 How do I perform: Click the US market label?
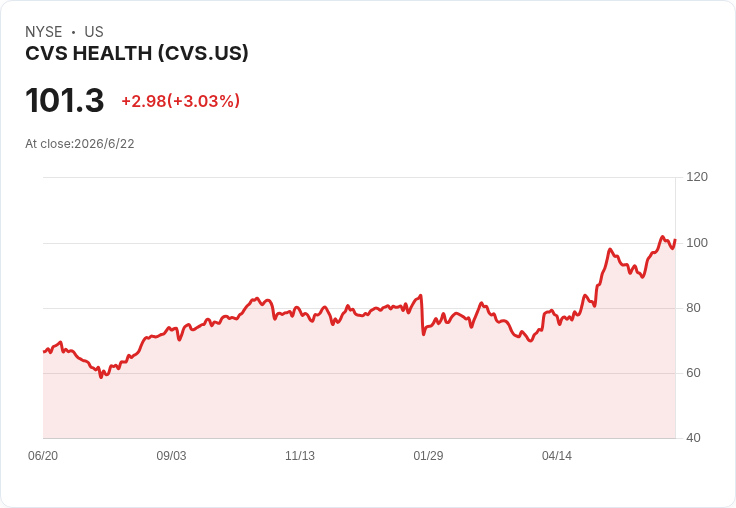(x=94, y=32)
